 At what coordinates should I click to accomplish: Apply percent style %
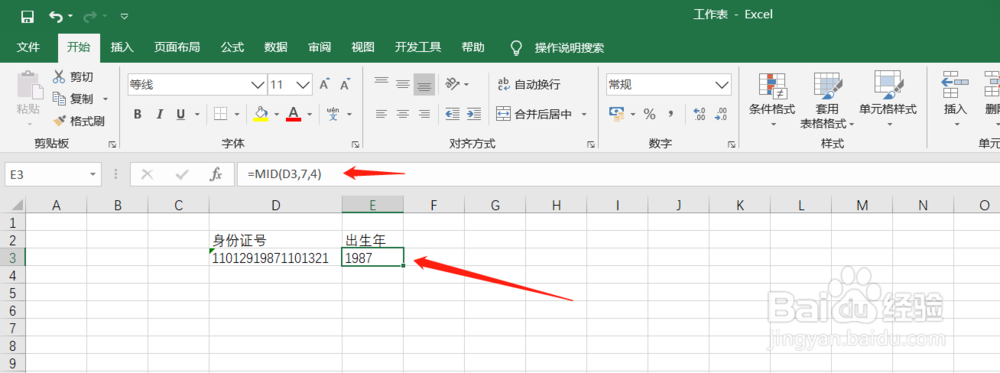pyautogui.click(x=649, y=114)
